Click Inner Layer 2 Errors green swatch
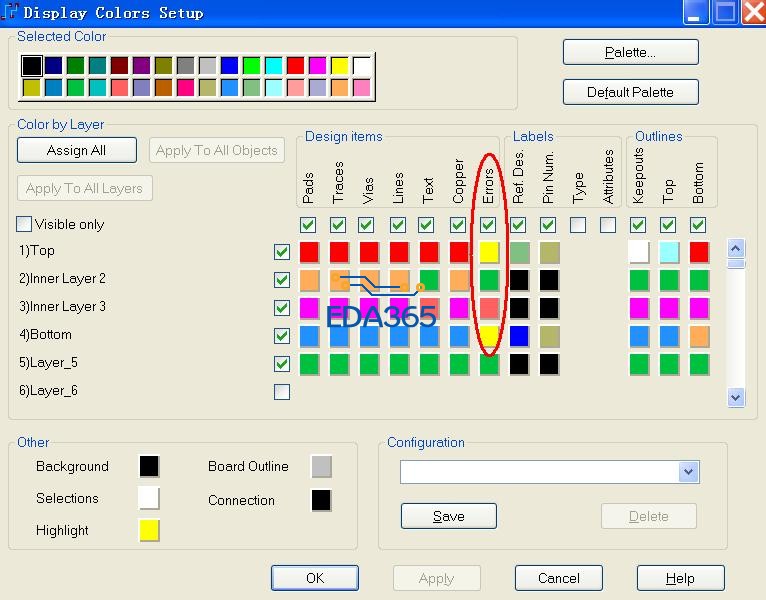This screenshot has height=600, width=766. coord(489,280)
